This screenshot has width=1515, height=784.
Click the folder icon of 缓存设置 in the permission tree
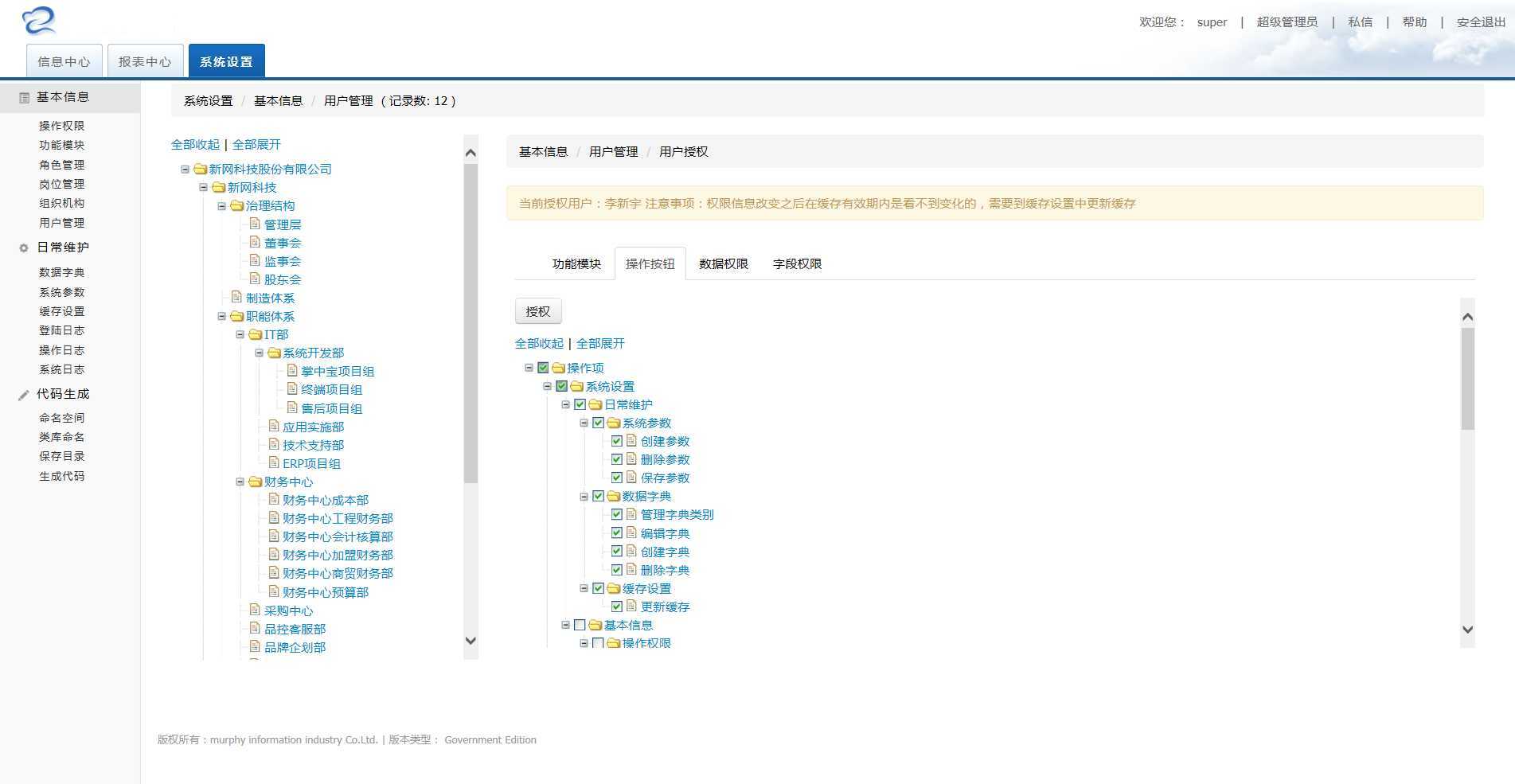point(614,588)
